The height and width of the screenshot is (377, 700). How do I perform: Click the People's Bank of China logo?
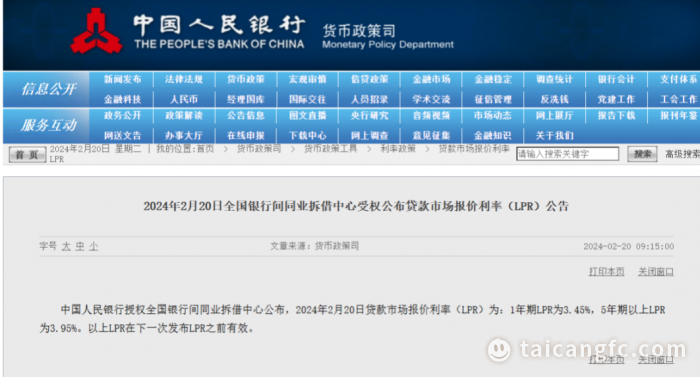click(96, 31)
